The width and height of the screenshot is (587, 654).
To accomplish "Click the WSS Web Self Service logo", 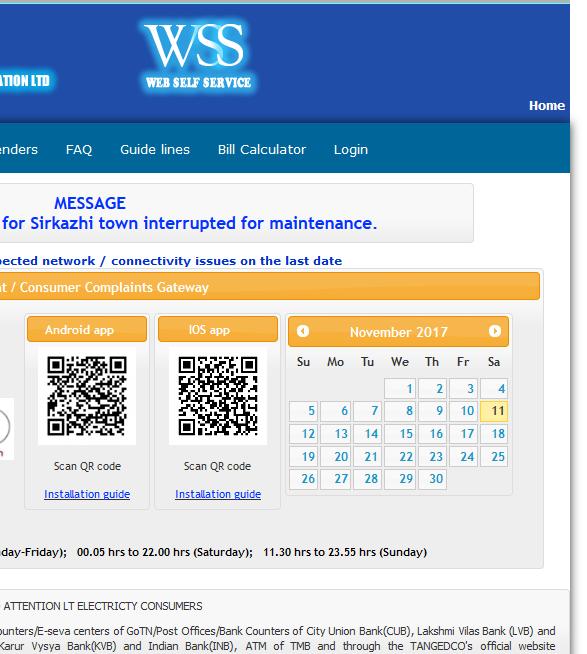I will tap(198, 56).
